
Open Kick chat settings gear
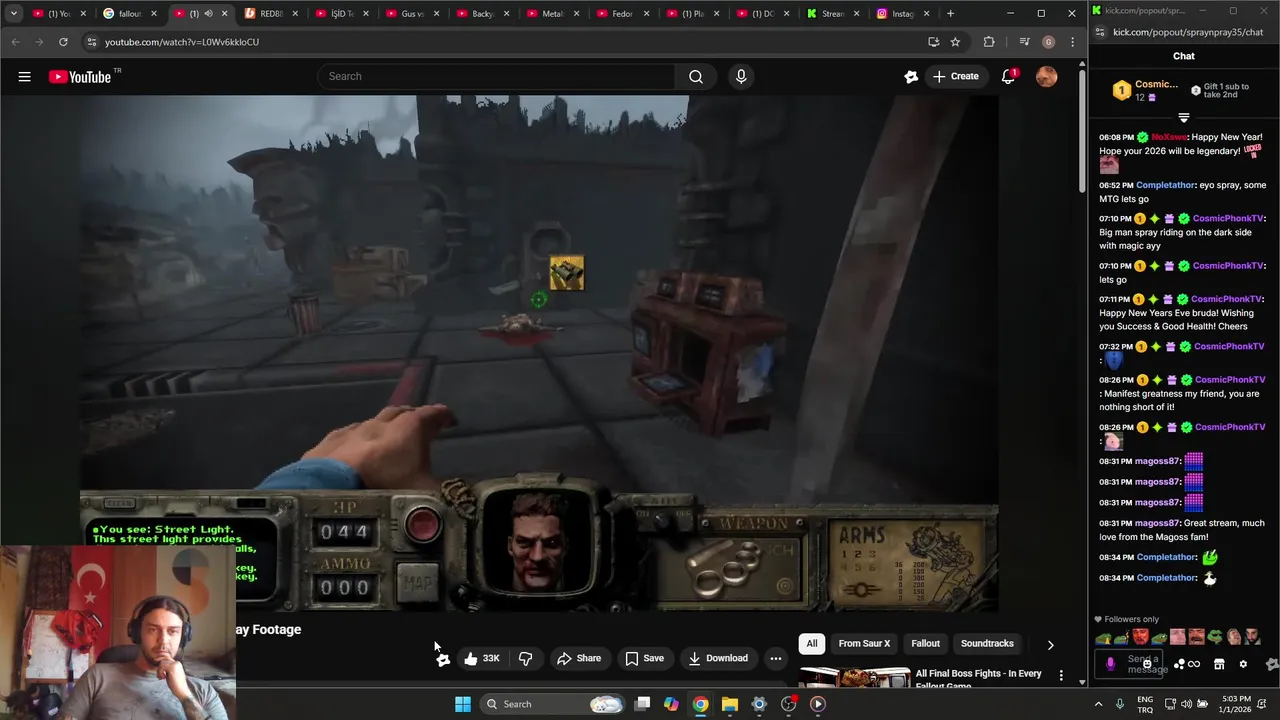1243,664
